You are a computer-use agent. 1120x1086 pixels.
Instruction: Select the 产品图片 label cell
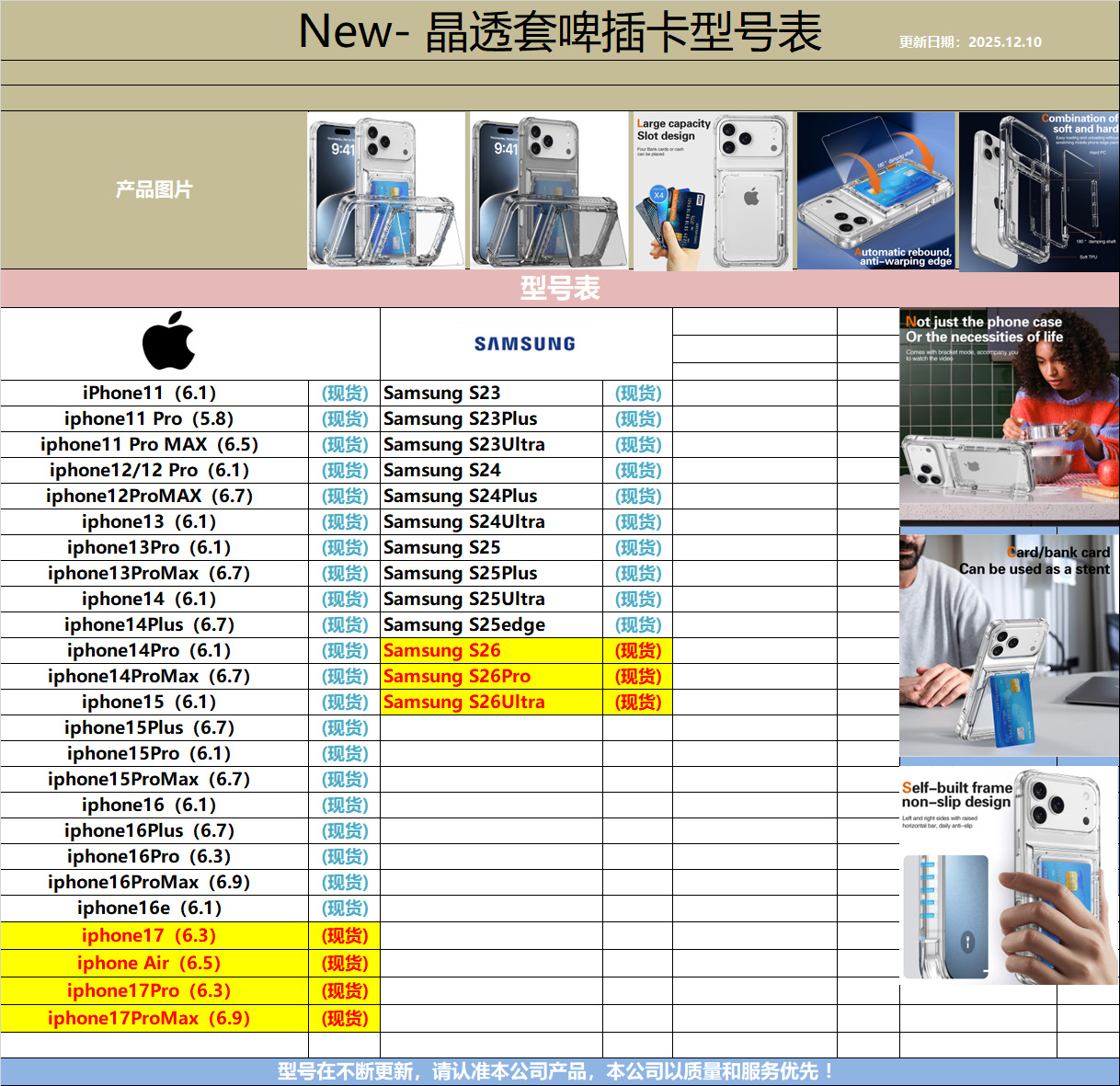pyautogui.click(x=154, y=190)
